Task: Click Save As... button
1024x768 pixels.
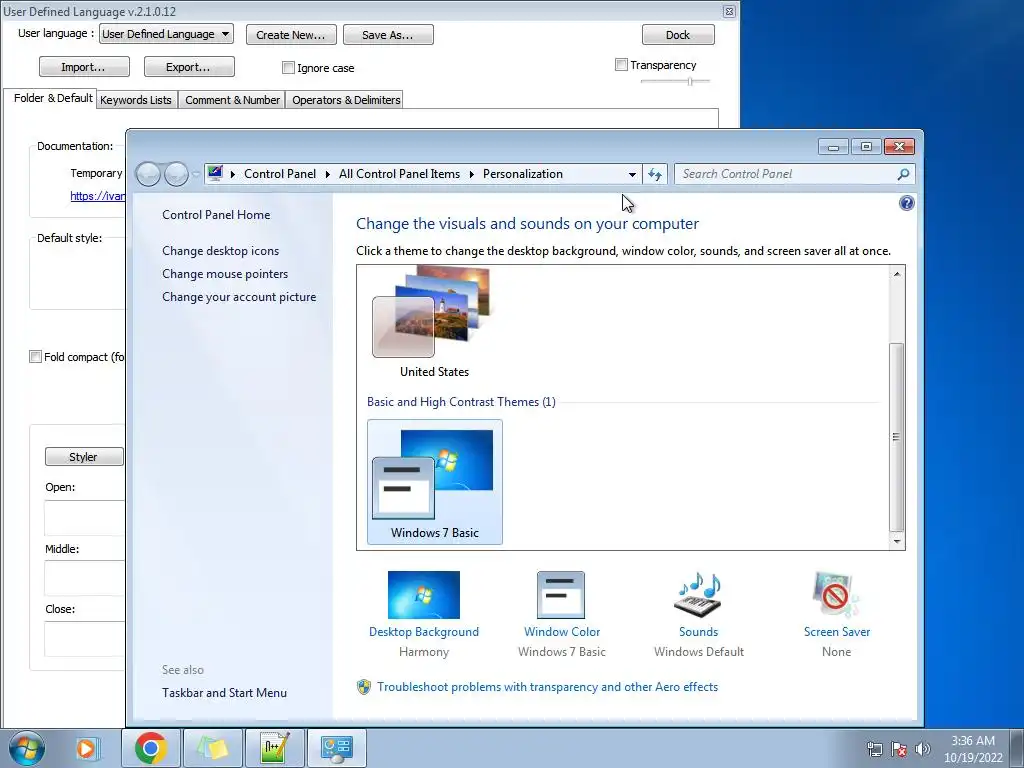Action: pos(388,35)
